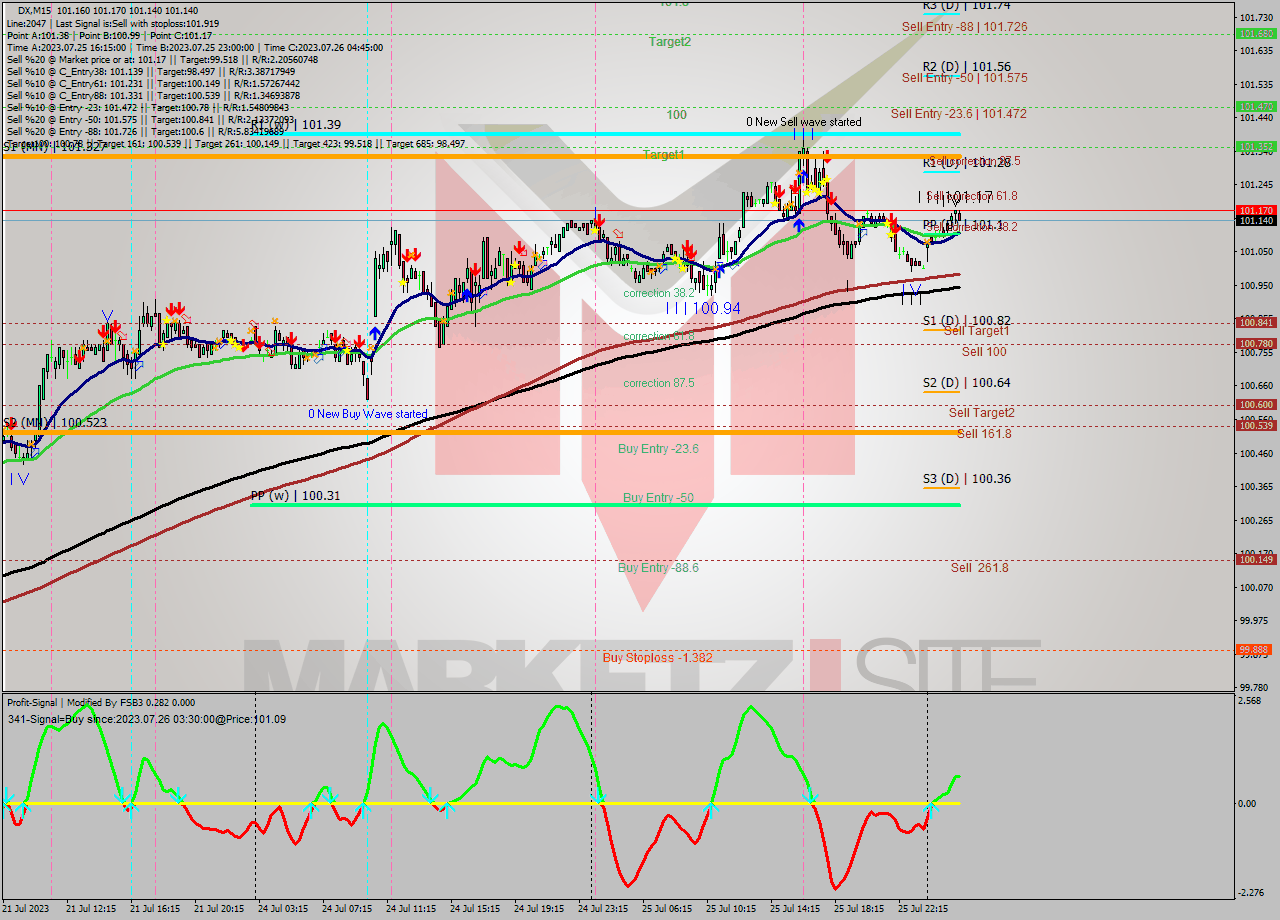Click the 'Sell 261.8' label
Image resolution: width=1280 pixels, height=920 pixels.
pos(979,568)
